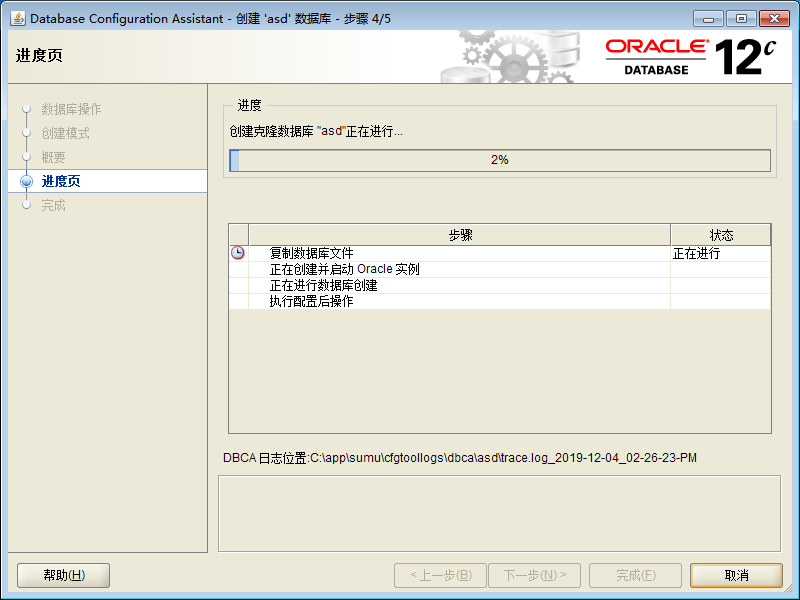
Task: Select 正在创建并启动 Oracle 实例 row
Action: tap(500, 269)
